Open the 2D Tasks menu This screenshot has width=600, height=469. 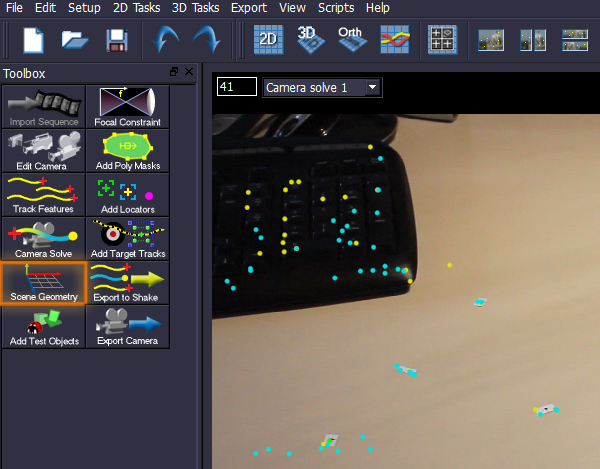[x=137, y=8]
